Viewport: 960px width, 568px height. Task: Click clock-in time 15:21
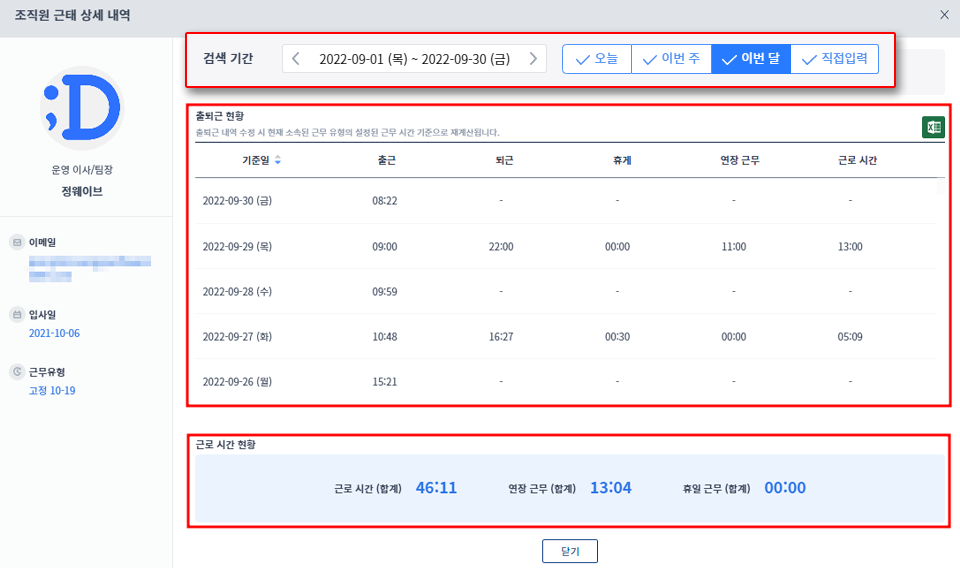point(384,382)
